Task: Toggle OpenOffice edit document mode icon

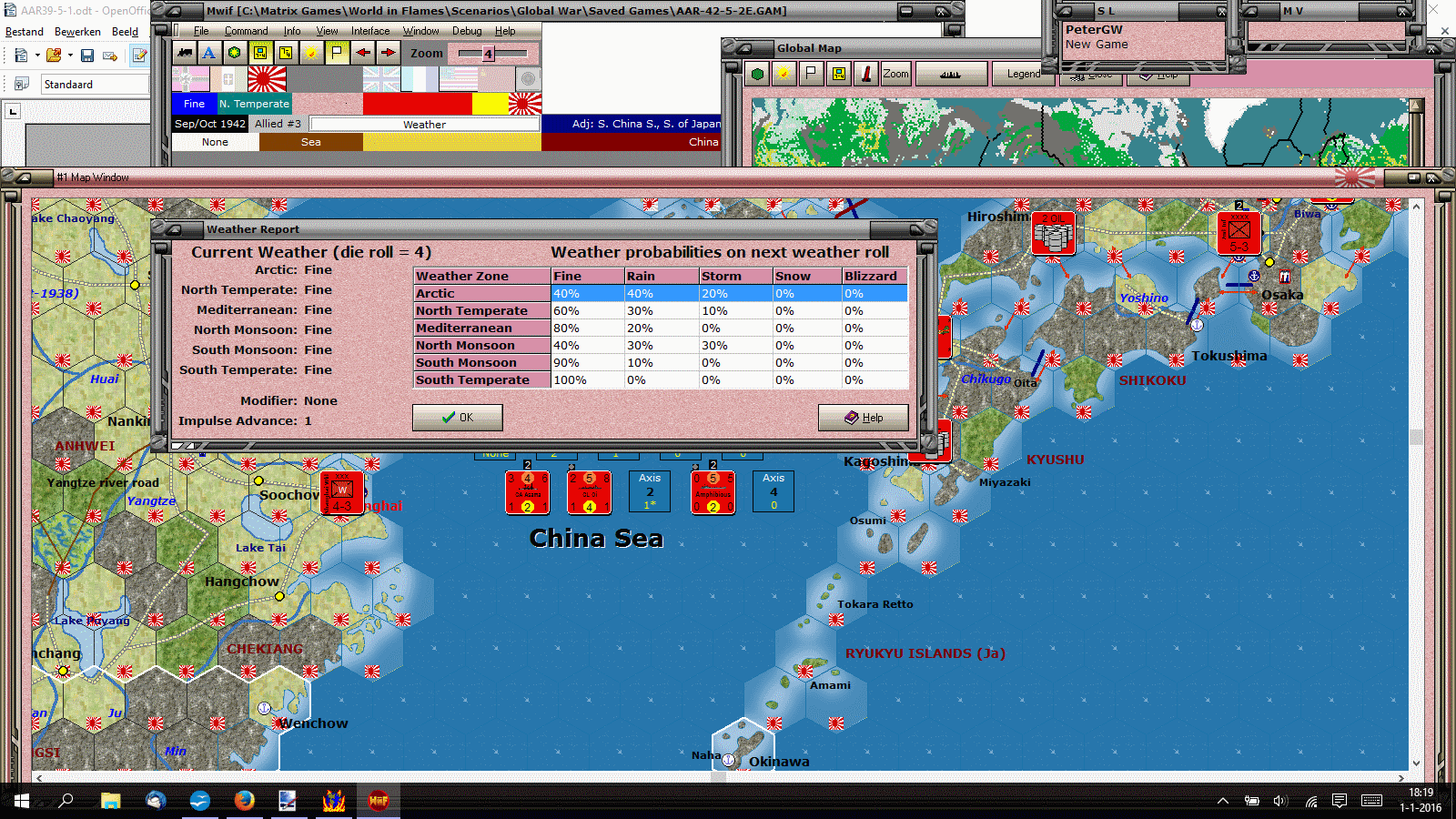Action: point(139,56)
